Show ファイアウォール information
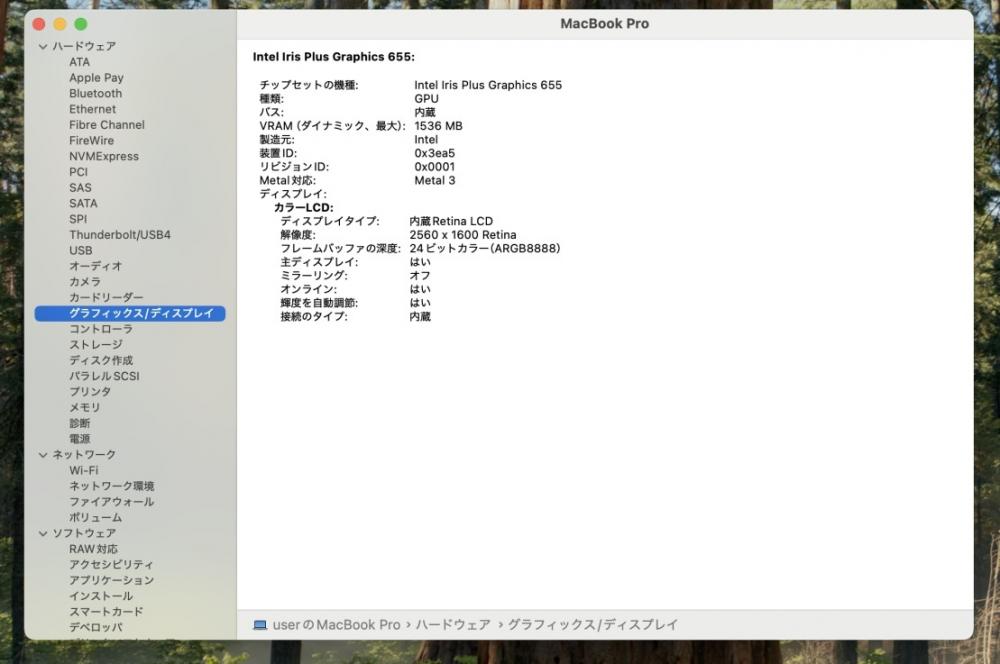Image resolution: width=1000 pixels, height=664 pixels. 112,502
